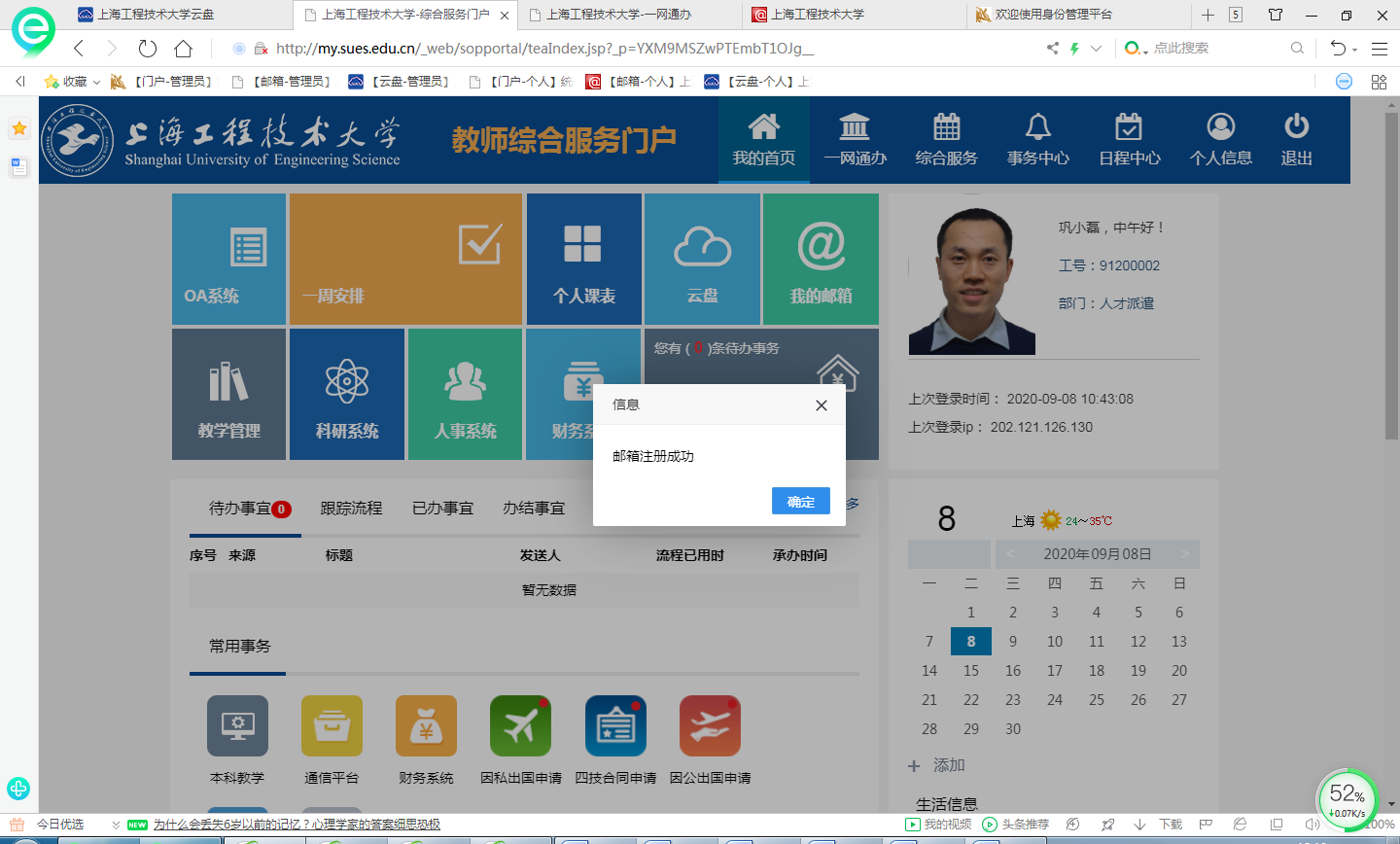Select the 跟踪流程 tab
This screenshot has width=1400, height=844.
click(x=351, y=508)
